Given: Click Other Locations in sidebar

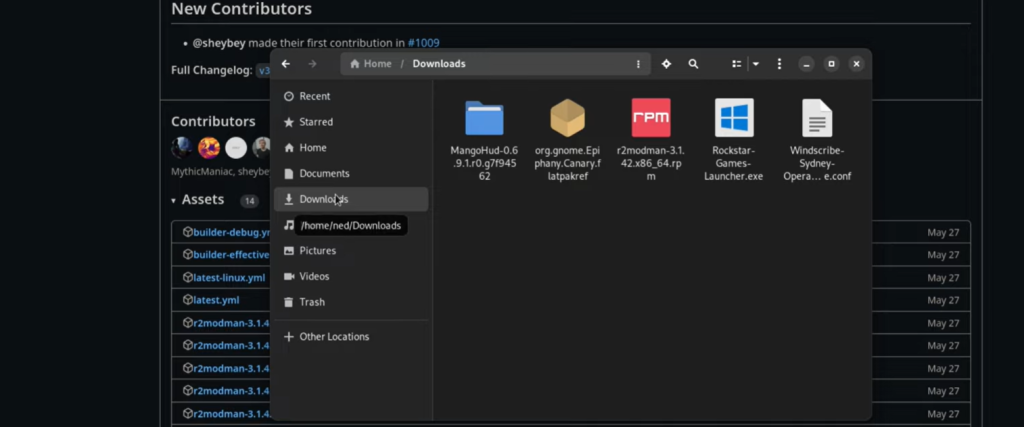Looking at the screenshot, I should click(351, 337).
